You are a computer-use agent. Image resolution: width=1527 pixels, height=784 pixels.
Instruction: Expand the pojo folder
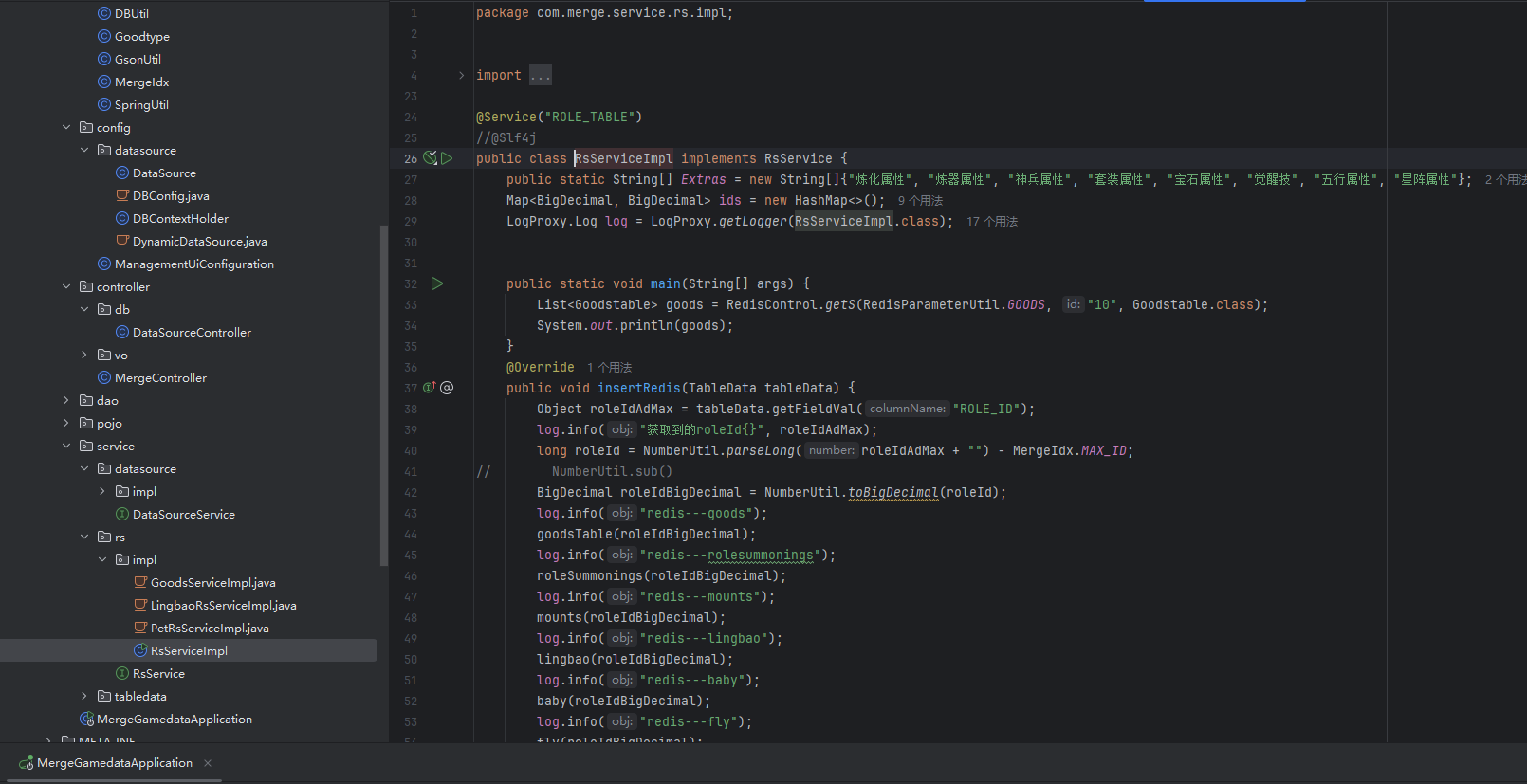coord(66,423)
